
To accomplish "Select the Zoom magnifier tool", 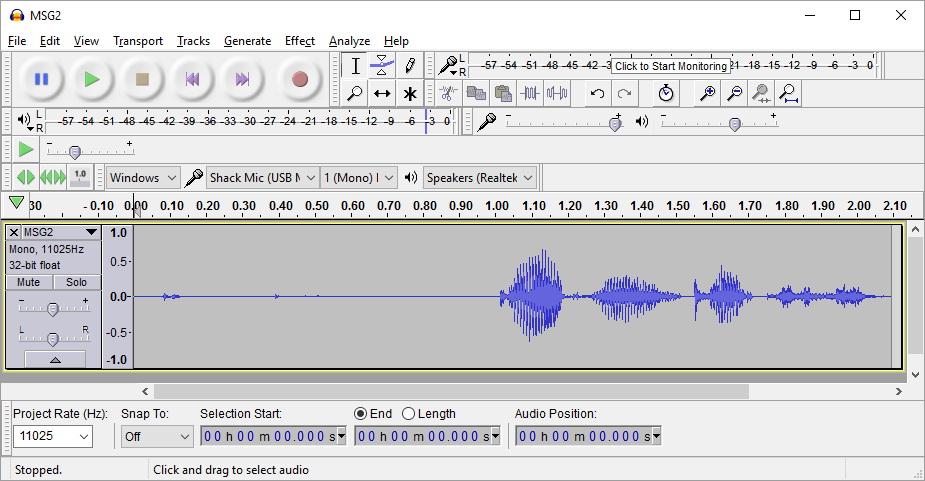I will click(x=355, y=93).
